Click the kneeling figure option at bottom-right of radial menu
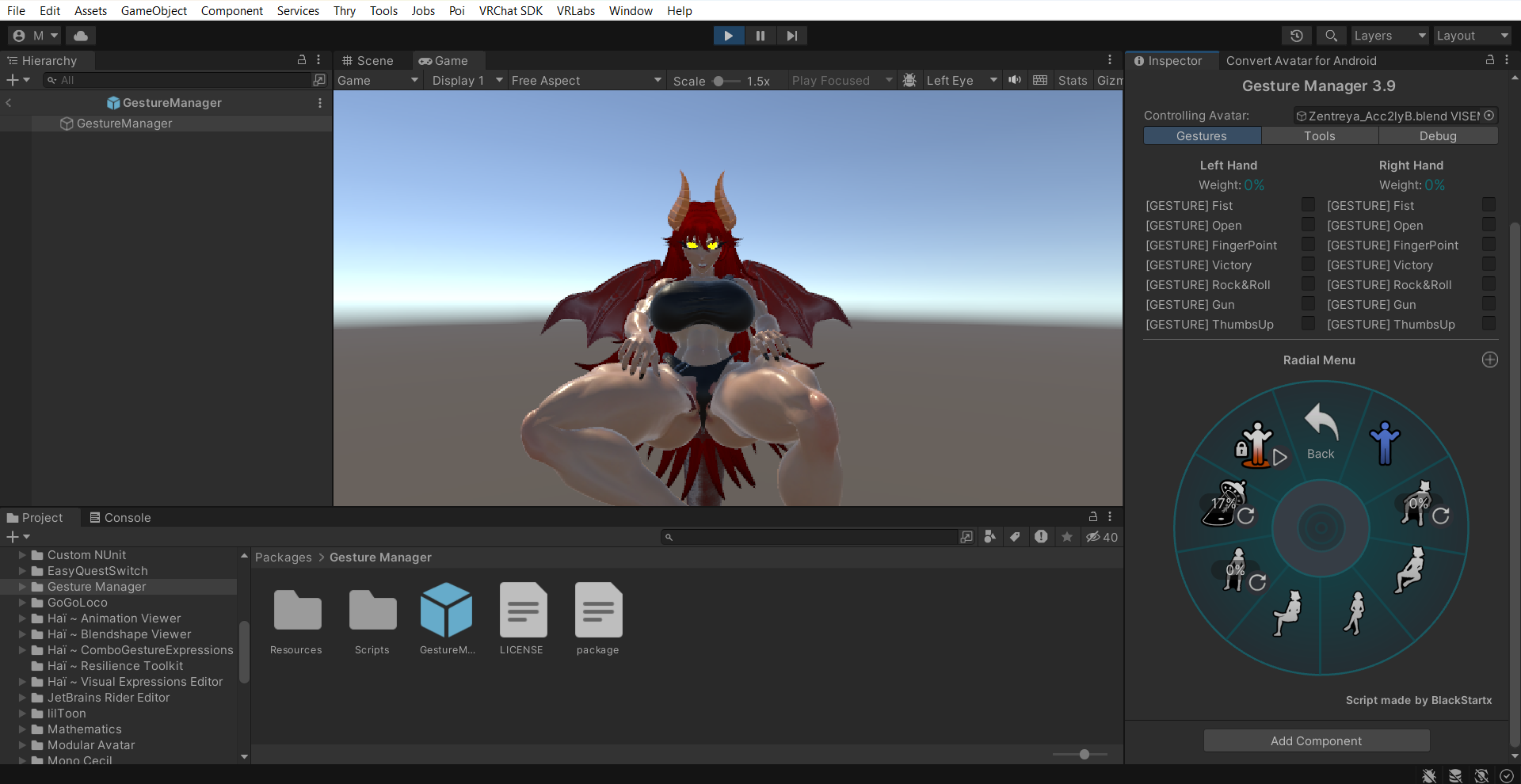Screen dimensions: 1521x784 pyautogui.click(x=1355, y=613)
